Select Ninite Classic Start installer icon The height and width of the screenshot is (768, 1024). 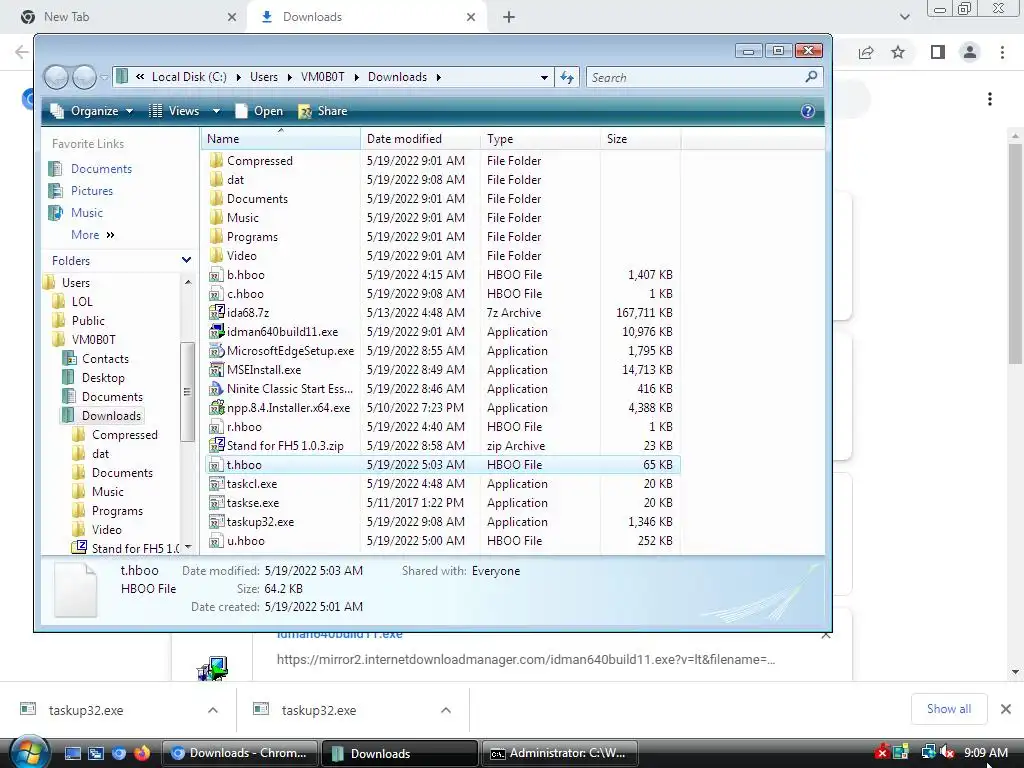tap(216, 389)
